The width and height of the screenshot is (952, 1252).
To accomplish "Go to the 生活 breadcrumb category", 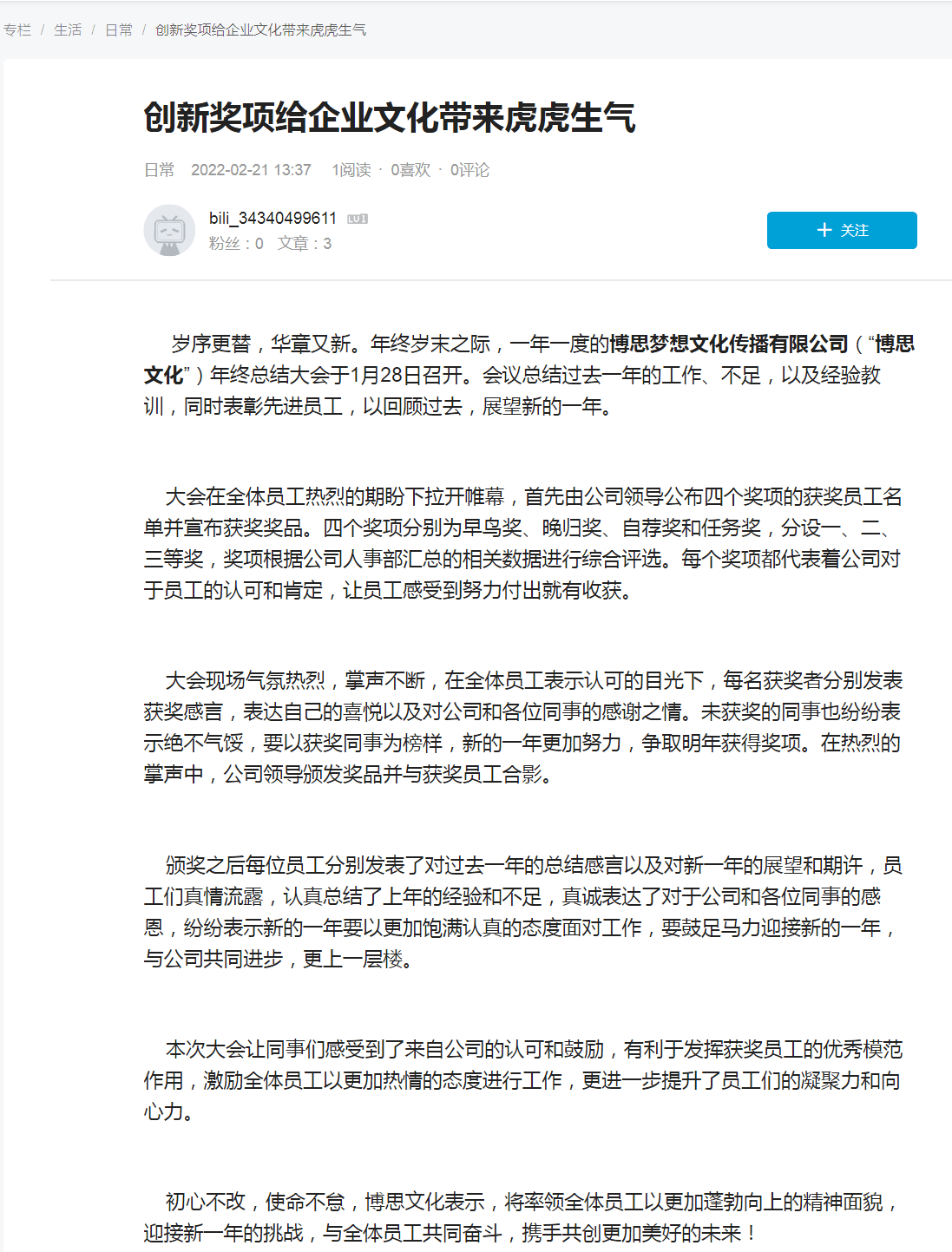I will pyautogui.click(x=68, y=30).
